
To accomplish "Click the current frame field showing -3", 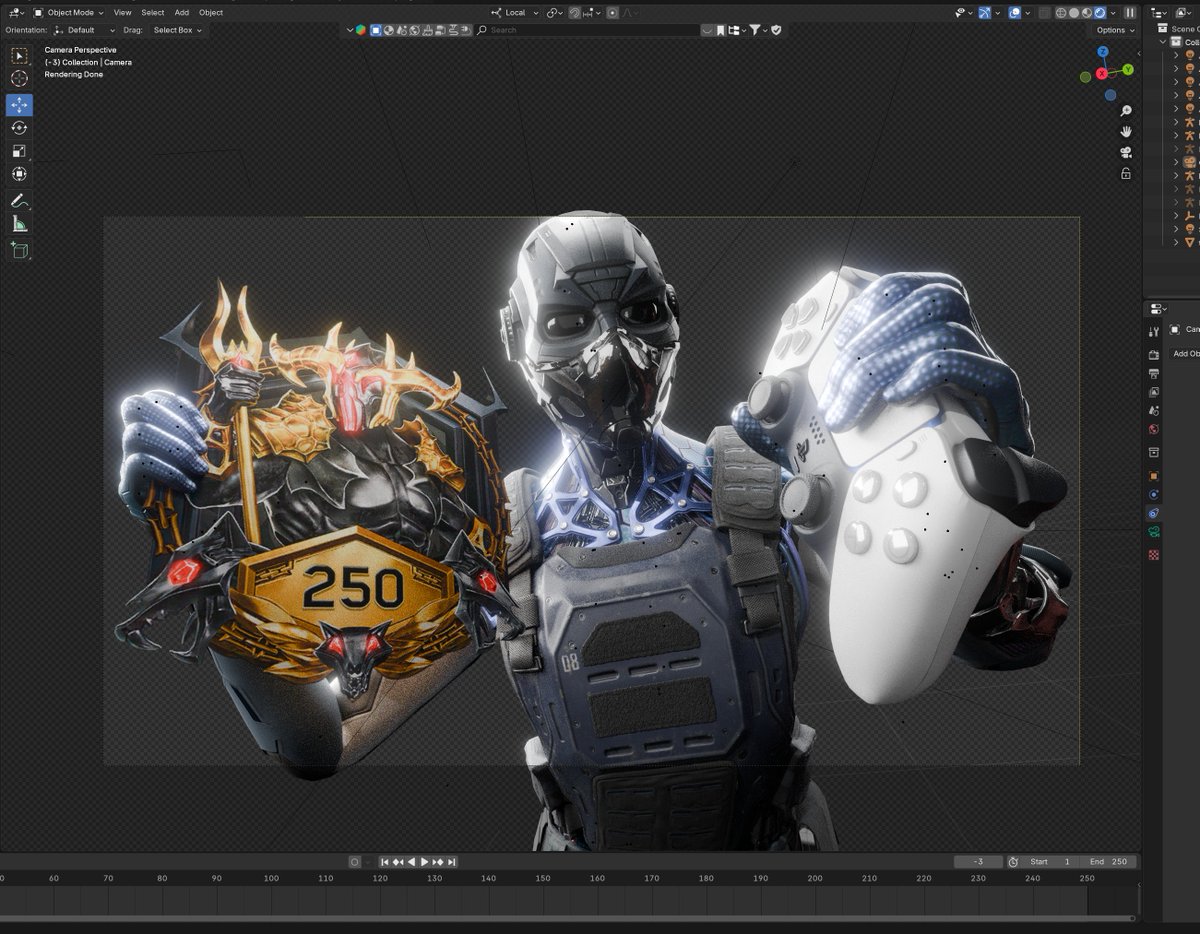I will pos(978,861).
